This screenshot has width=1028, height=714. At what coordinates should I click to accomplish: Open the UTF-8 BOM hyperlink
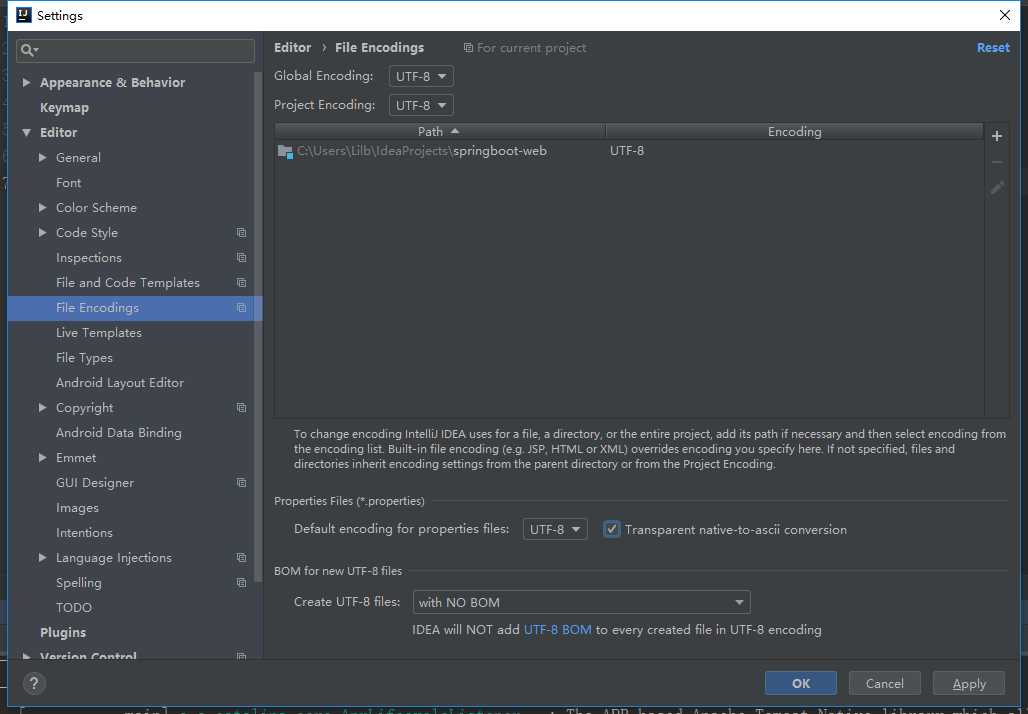coord(557,629)
